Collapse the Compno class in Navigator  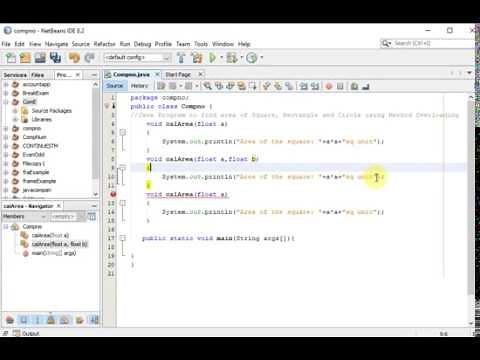tap(6, 227)
